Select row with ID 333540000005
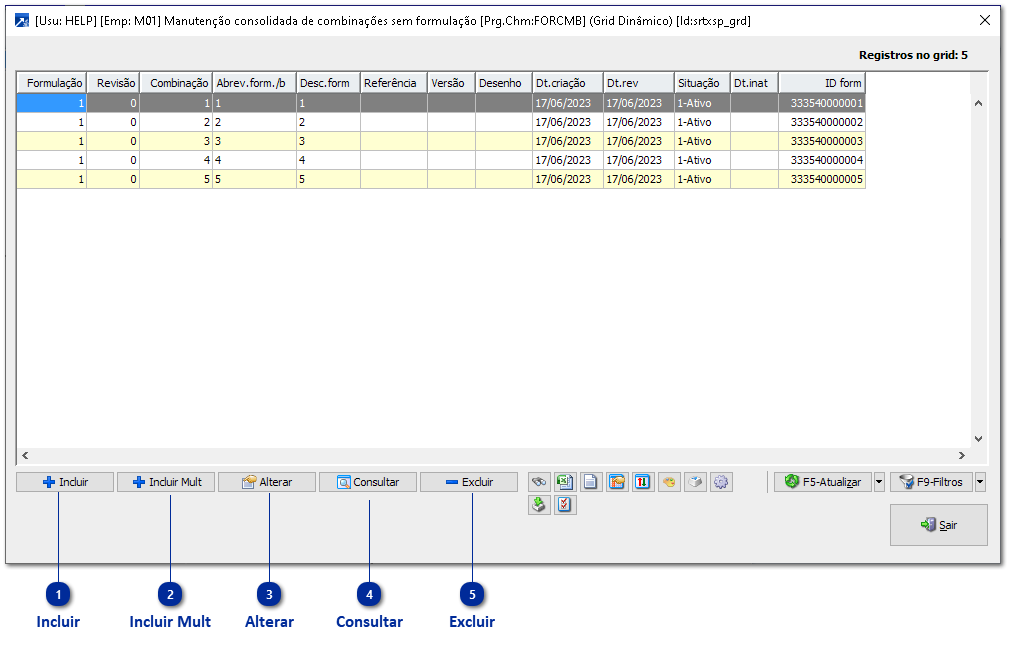The image size is (1024, 648). pos(441,179)
